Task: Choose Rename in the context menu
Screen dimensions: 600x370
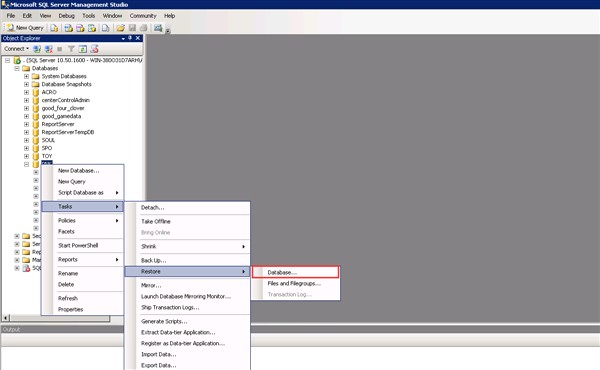Action: (x=82, y=274)
